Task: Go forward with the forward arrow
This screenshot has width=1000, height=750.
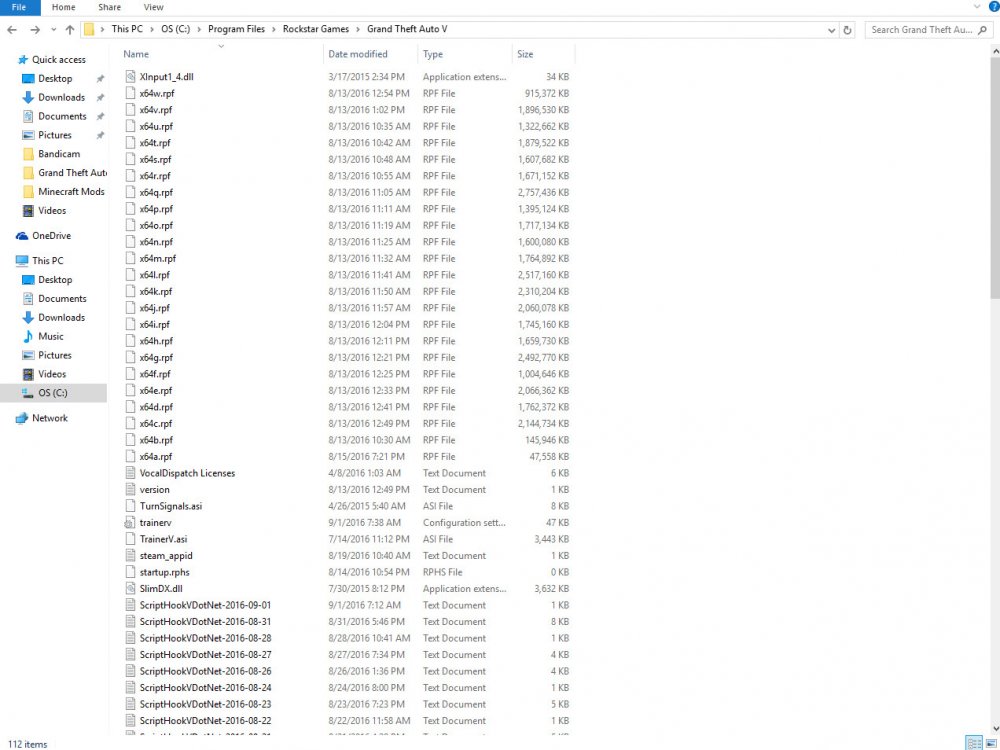Action: tap(35, 29)
